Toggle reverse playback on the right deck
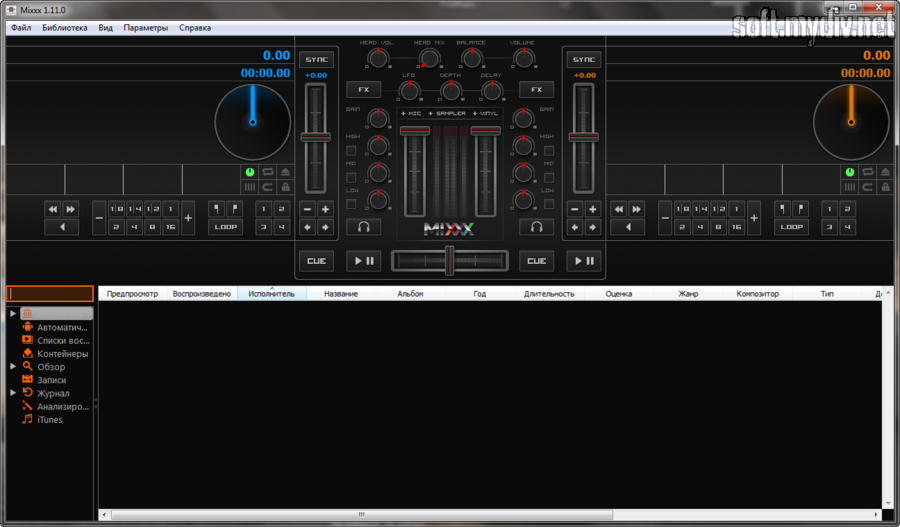This screenshot has width=900, height=527. pyautogui.click(x=627, y=227)
